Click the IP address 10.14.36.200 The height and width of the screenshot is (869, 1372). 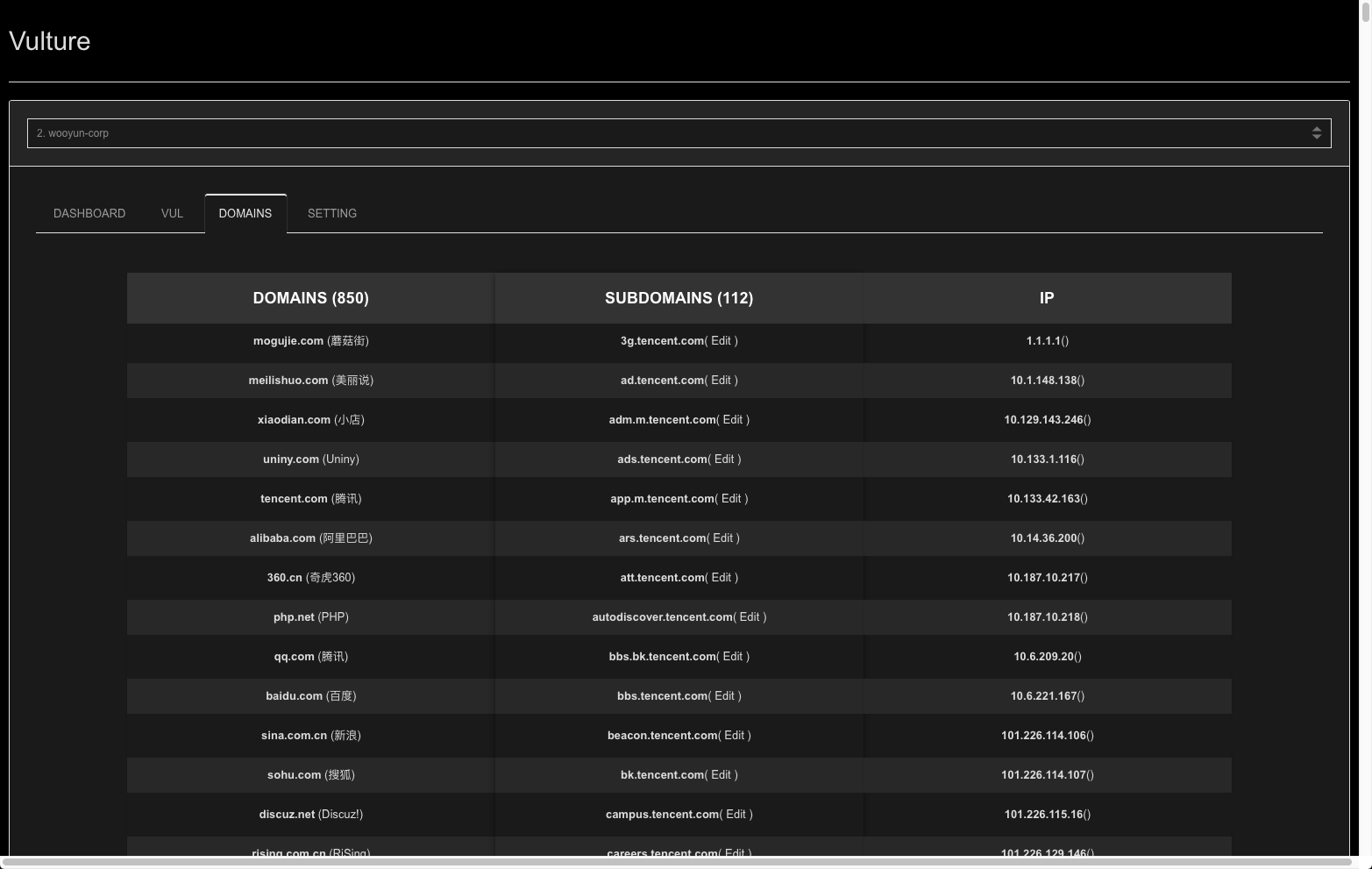(x=1043, y=538)
